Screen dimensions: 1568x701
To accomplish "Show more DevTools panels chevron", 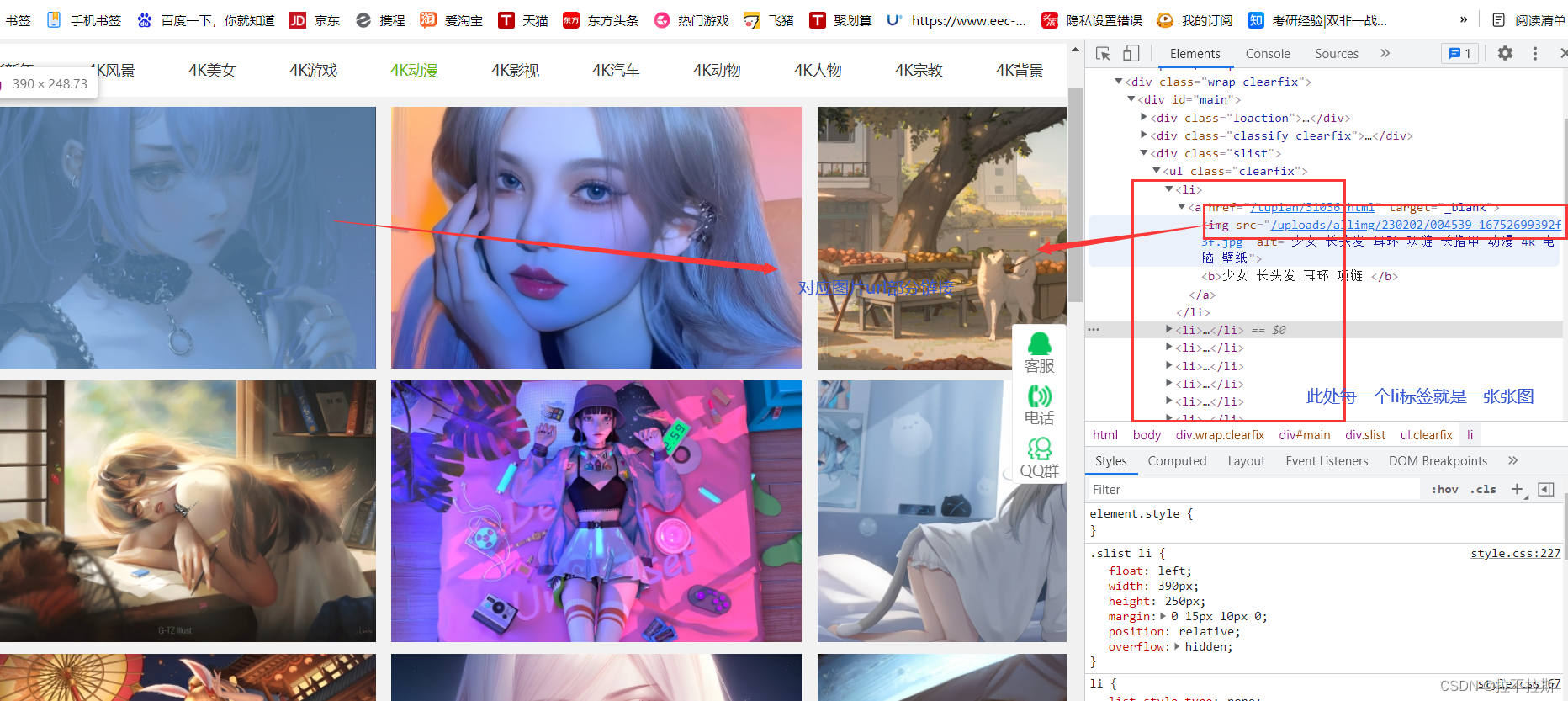I will click(1385, 53).
